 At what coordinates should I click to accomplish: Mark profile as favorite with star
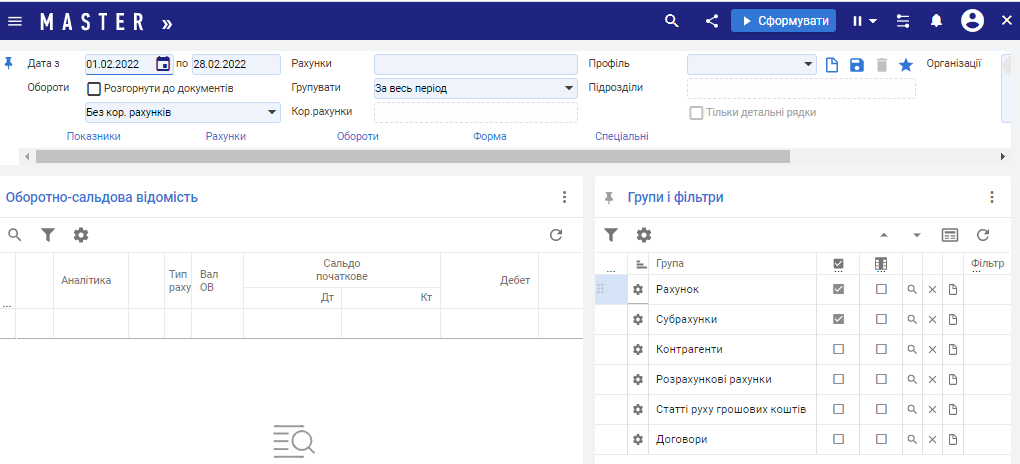click(x=906, y=65)
